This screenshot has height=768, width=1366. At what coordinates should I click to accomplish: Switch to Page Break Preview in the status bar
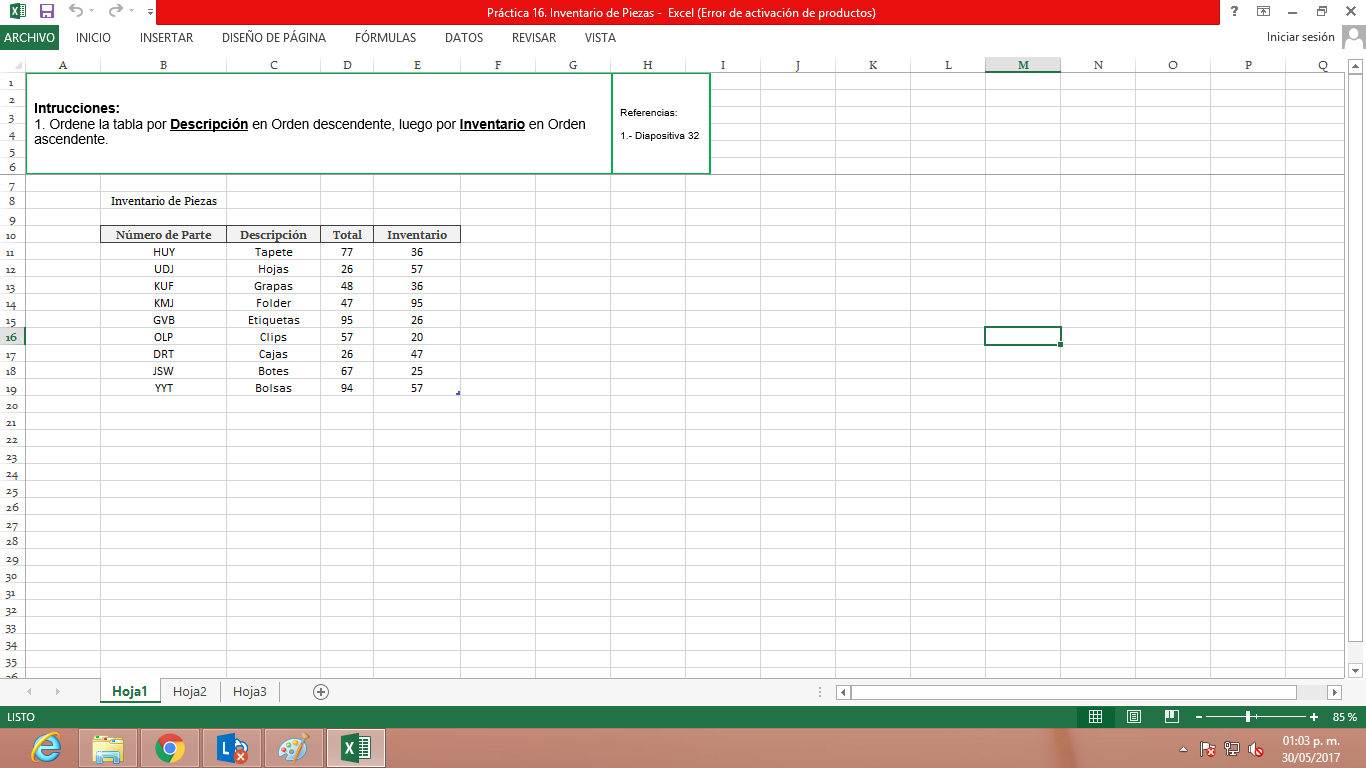click(x=1172, y=717)
